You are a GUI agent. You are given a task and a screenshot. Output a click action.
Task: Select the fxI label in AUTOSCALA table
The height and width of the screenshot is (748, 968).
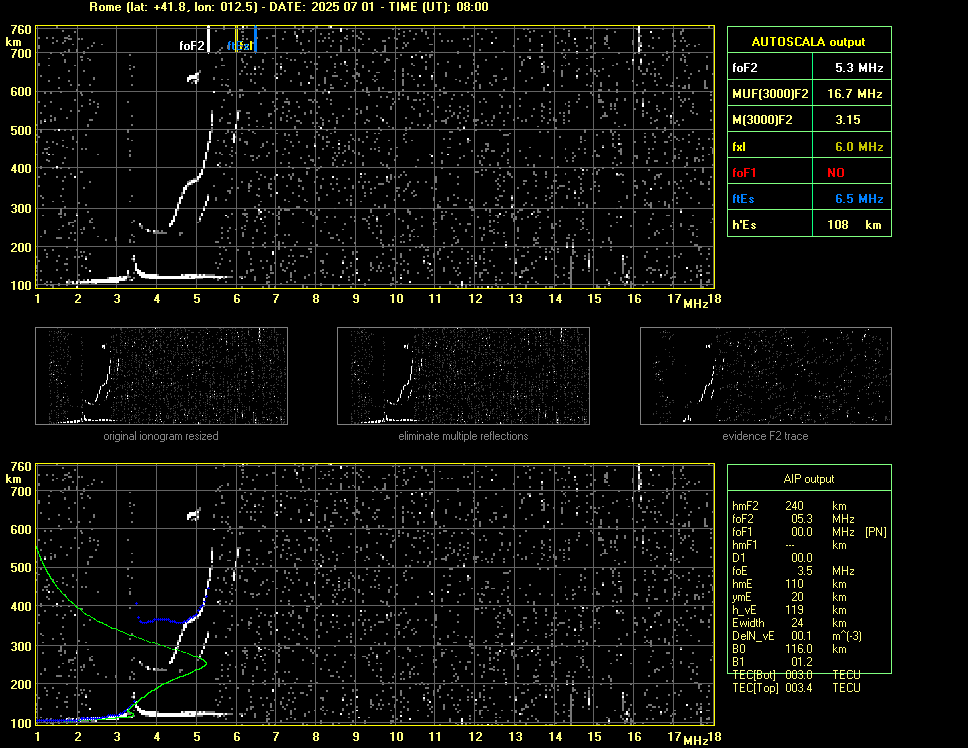(739, 147)
